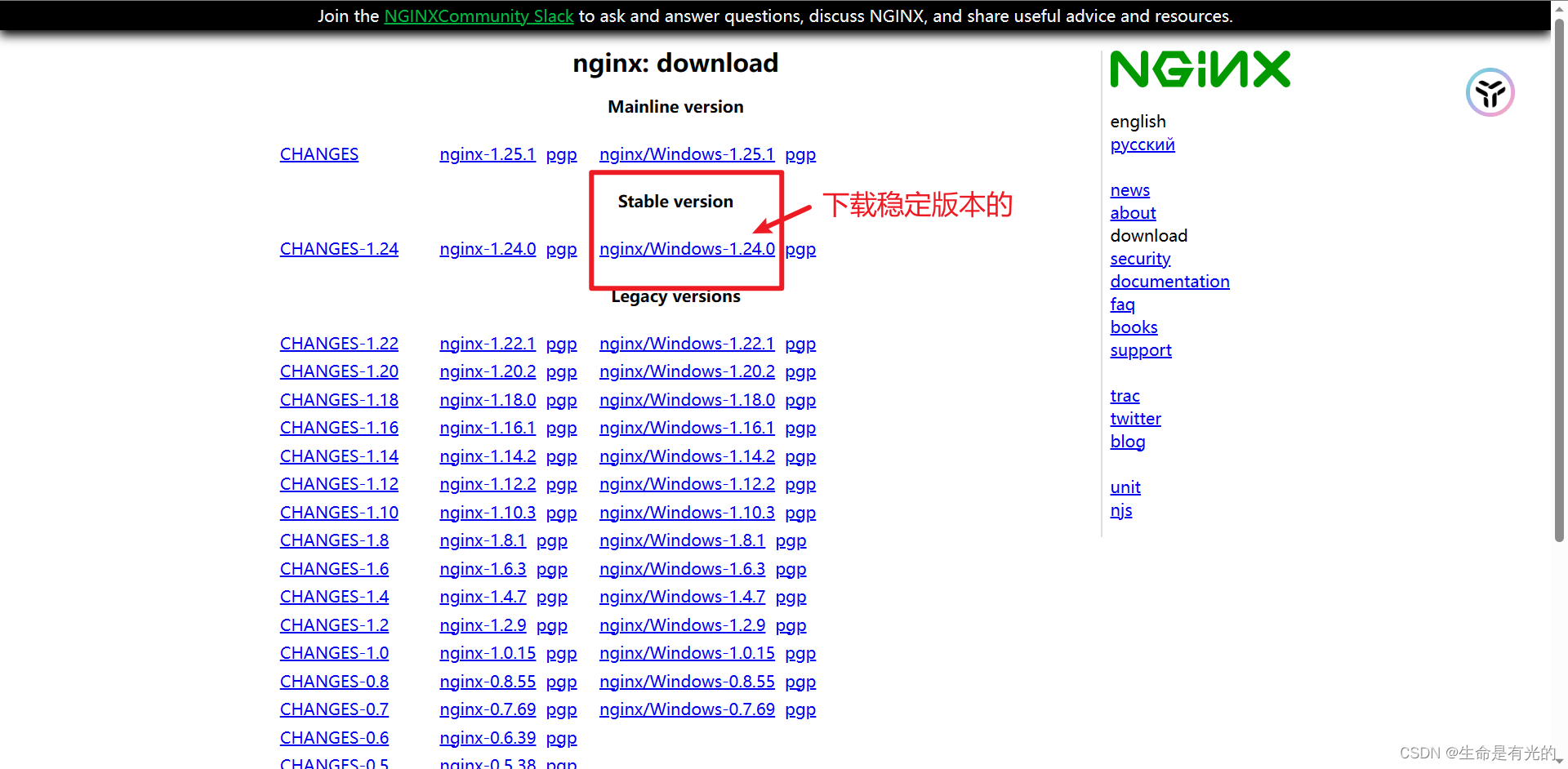Download nginx/Windows-1.10.3
Screen dimensions: 1568x769
pos(687,513)
